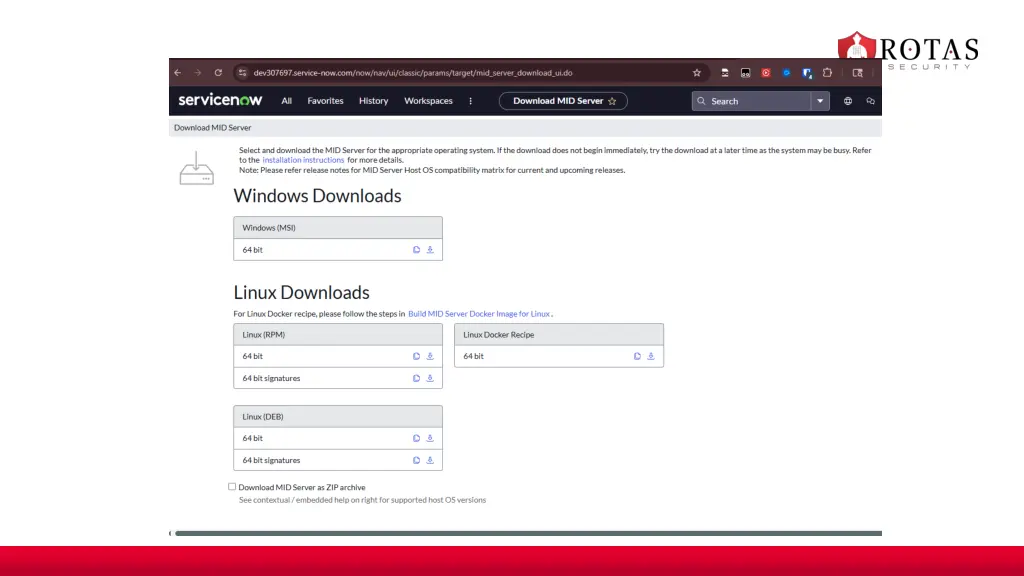Click the horizontal scrollbar at page bottom
Viewport: 1024px width, 576px height.
pyautogui.click(x=528, y=534)
